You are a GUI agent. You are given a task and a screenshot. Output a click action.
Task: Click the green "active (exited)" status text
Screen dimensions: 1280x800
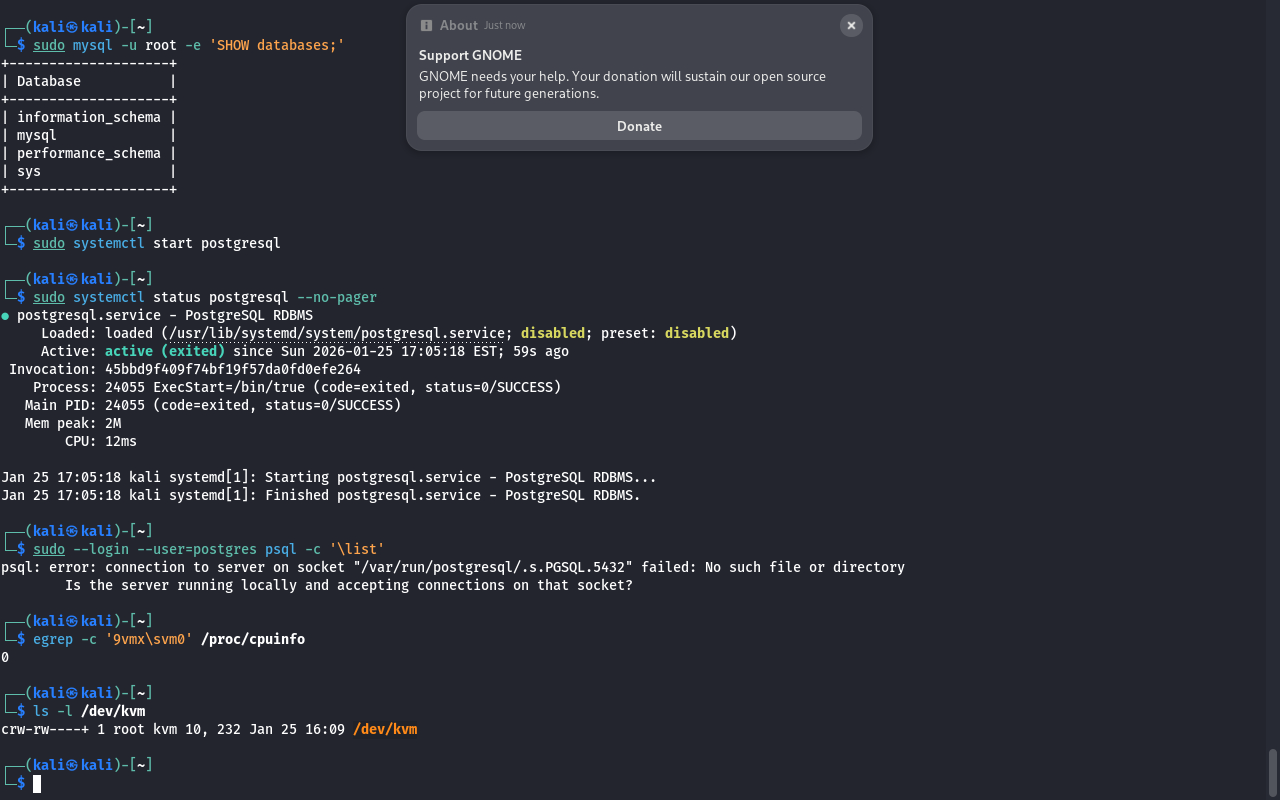pyautogui.click(x=164, y=351)
